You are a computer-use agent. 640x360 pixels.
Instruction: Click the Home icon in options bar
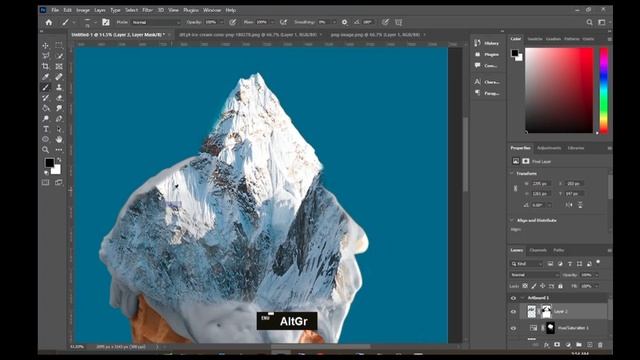click(x=49, y=22)
